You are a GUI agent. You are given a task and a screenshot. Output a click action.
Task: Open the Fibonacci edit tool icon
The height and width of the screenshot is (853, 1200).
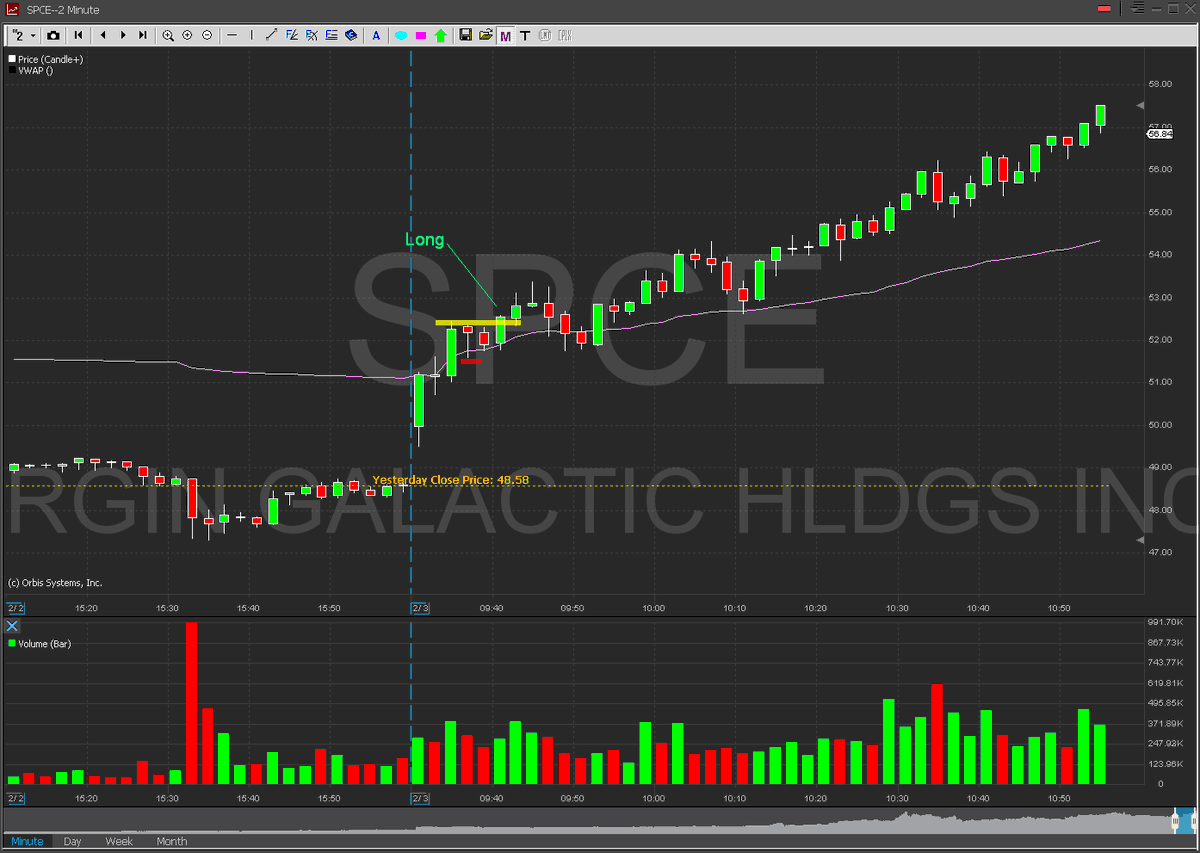pos(292,35)
